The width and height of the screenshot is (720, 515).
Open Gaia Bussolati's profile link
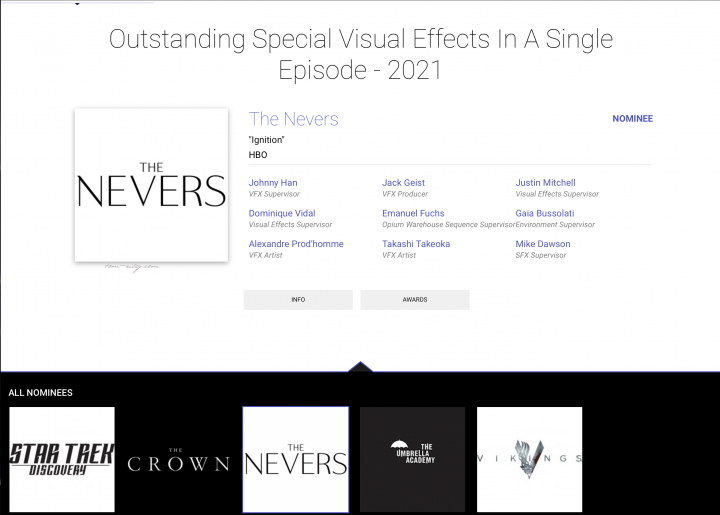(545, 213)
